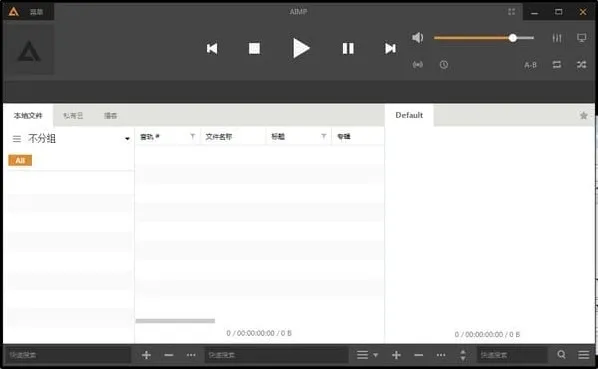
Task: Focus the library table quick search field
Action: click(x=276, y=355)
